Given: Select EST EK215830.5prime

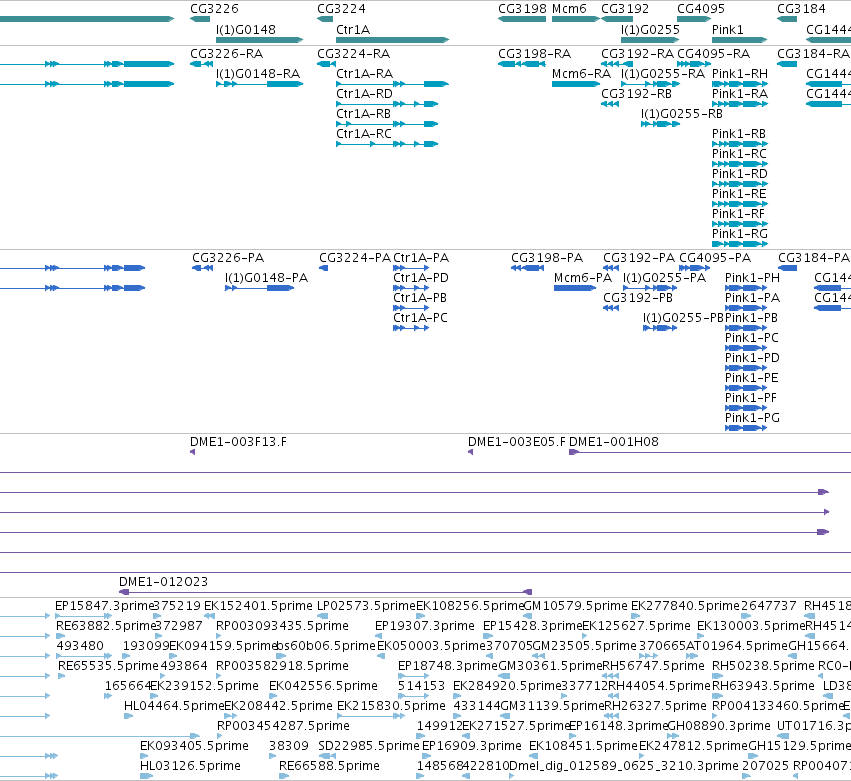Looking at the screenshot, I should click(x=391, y=706).
